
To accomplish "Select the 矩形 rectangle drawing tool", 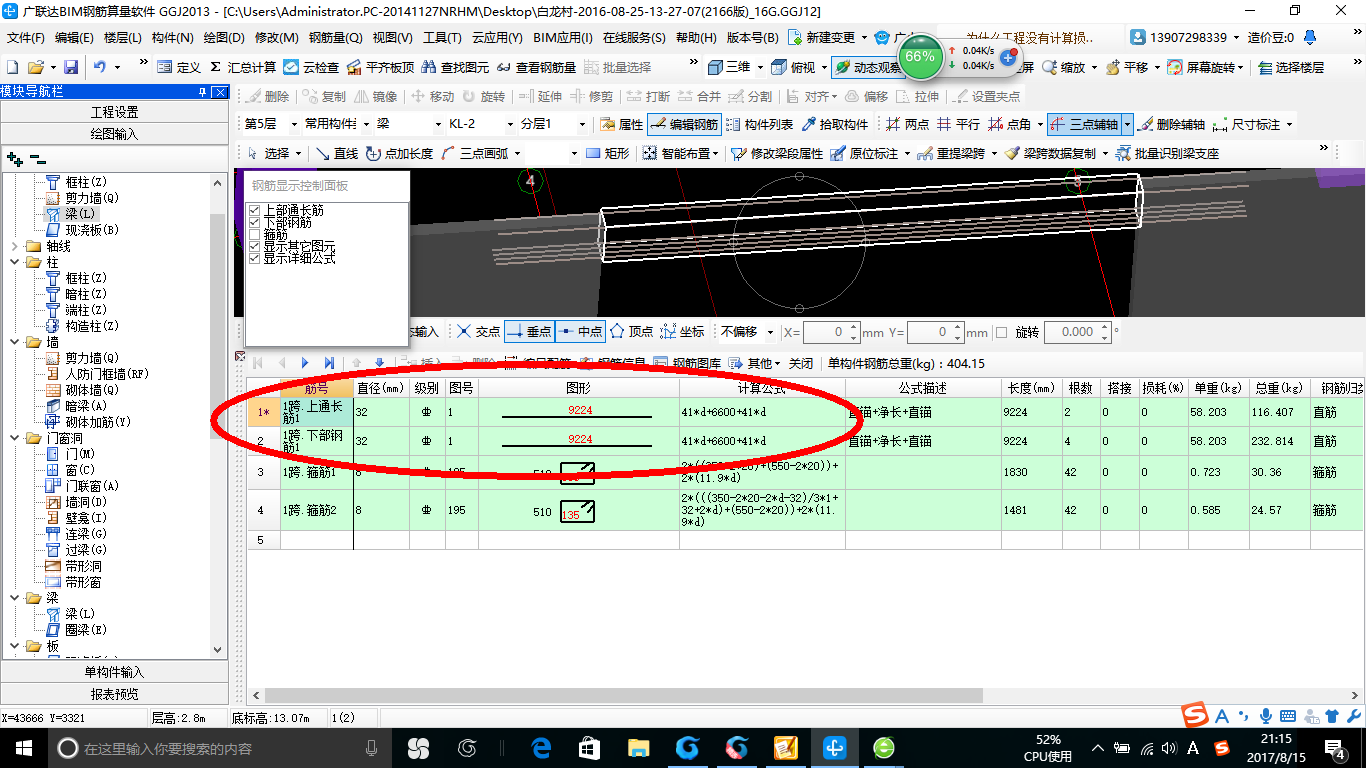I will tap(607, 153).
